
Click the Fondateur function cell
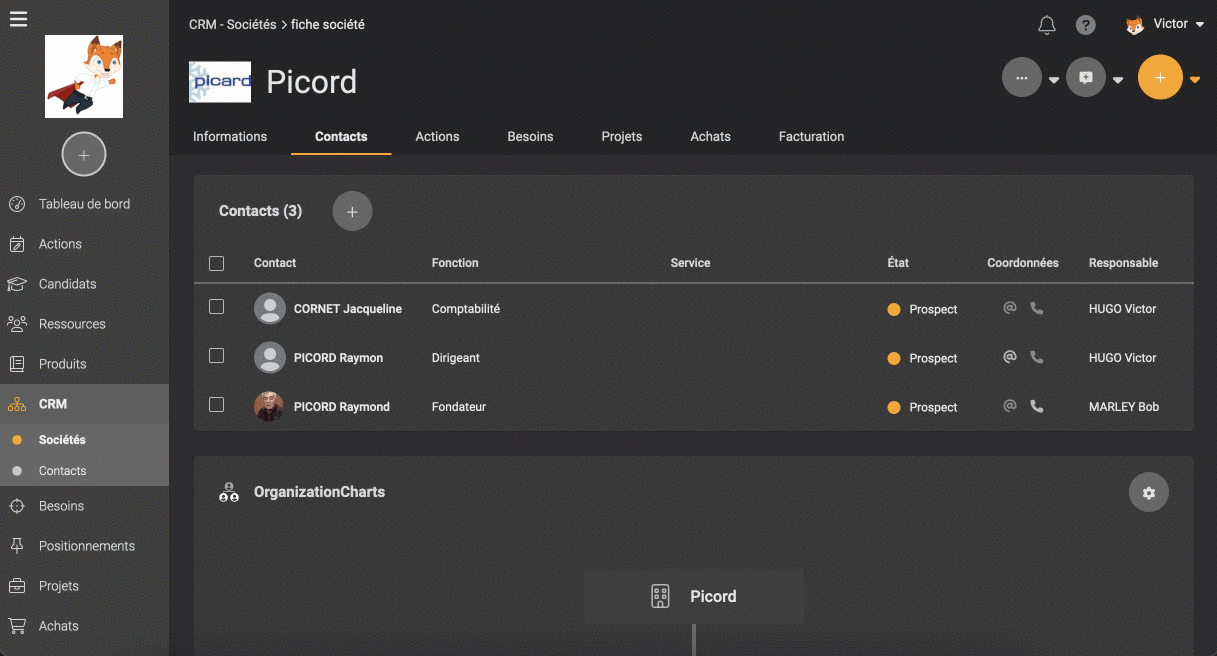[459, 407]
